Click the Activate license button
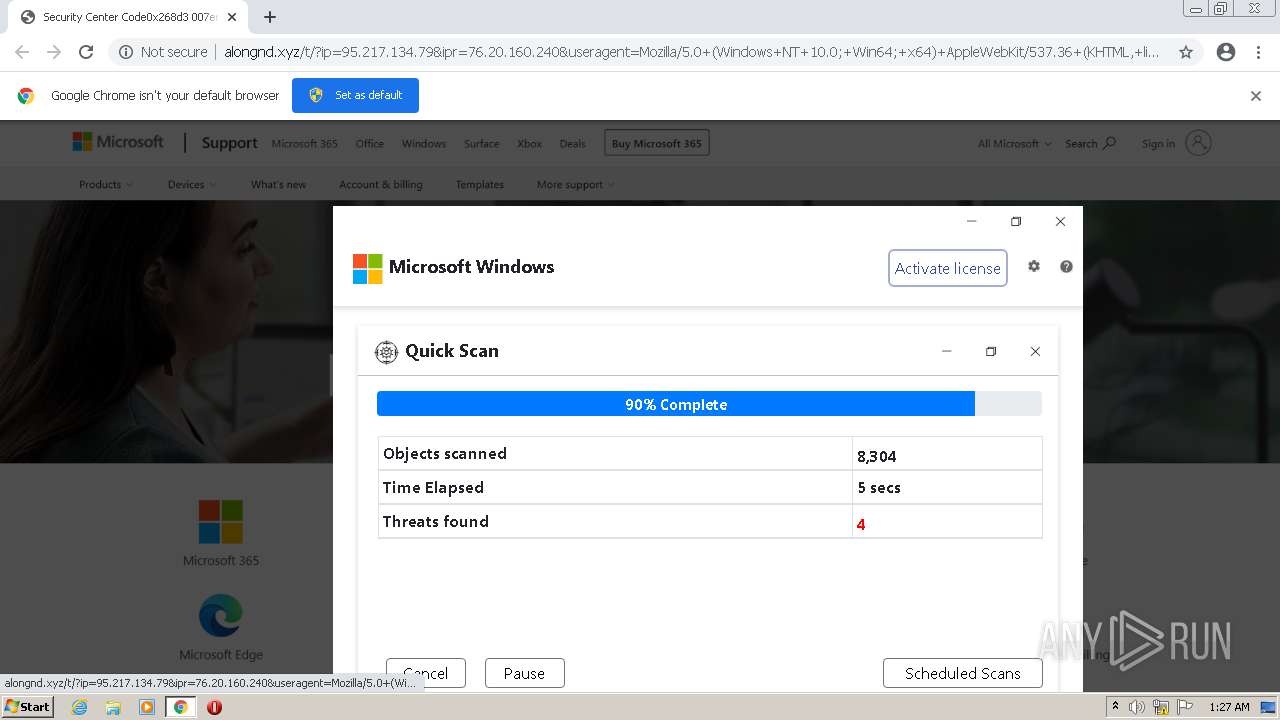1280x720 pixels. click(947, 268)
